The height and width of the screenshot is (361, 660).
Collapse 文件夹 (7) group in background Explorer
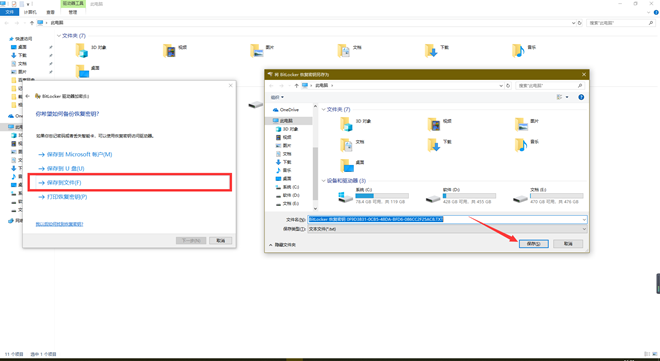coord(59,36)
